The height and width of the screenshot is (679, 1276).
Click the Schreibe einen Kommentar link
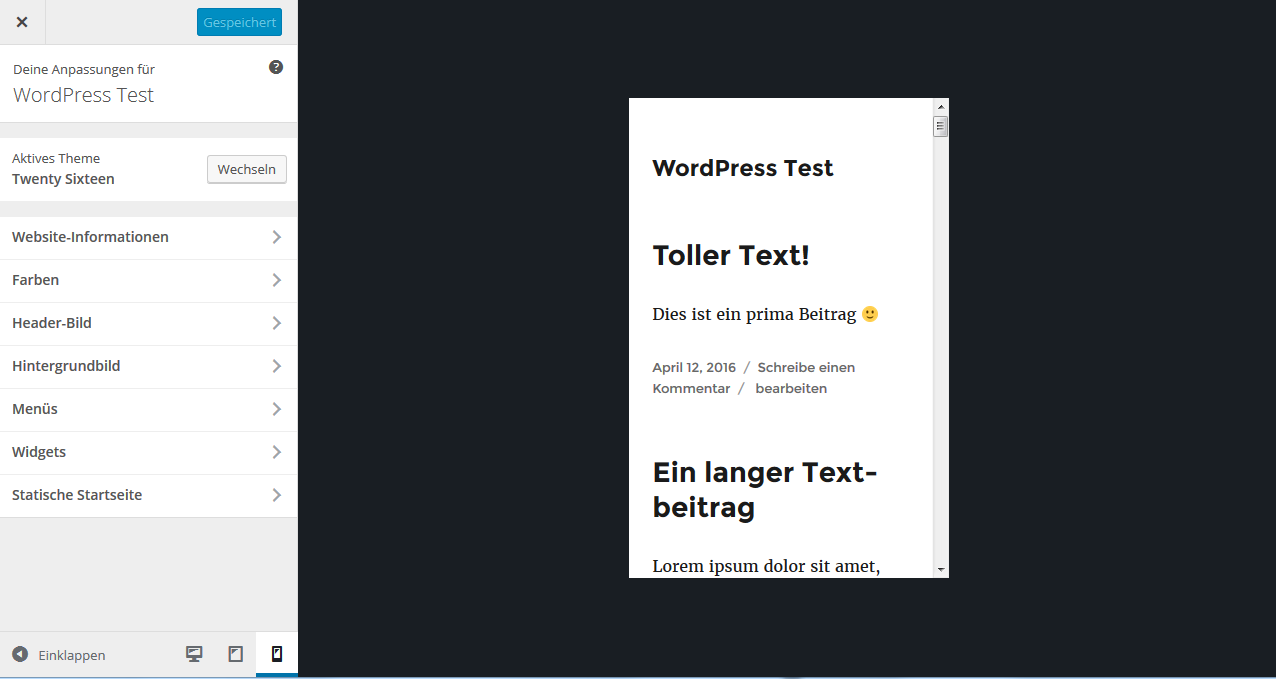click(x=753, y=378)
